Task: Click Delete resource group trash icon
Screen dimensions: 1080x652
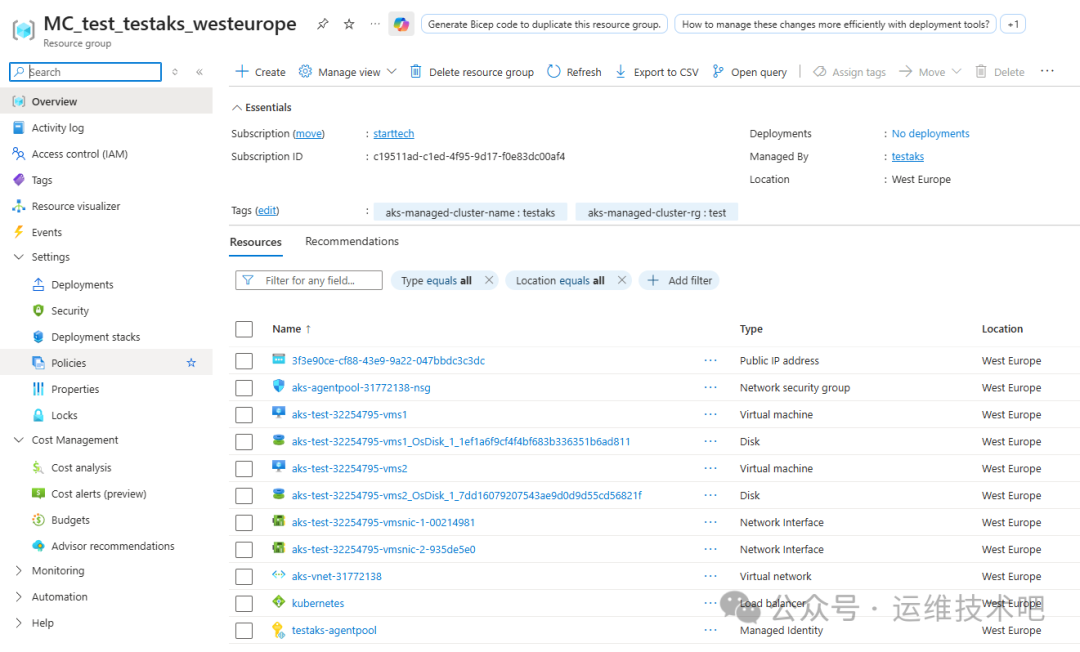Action: (416, 71)
